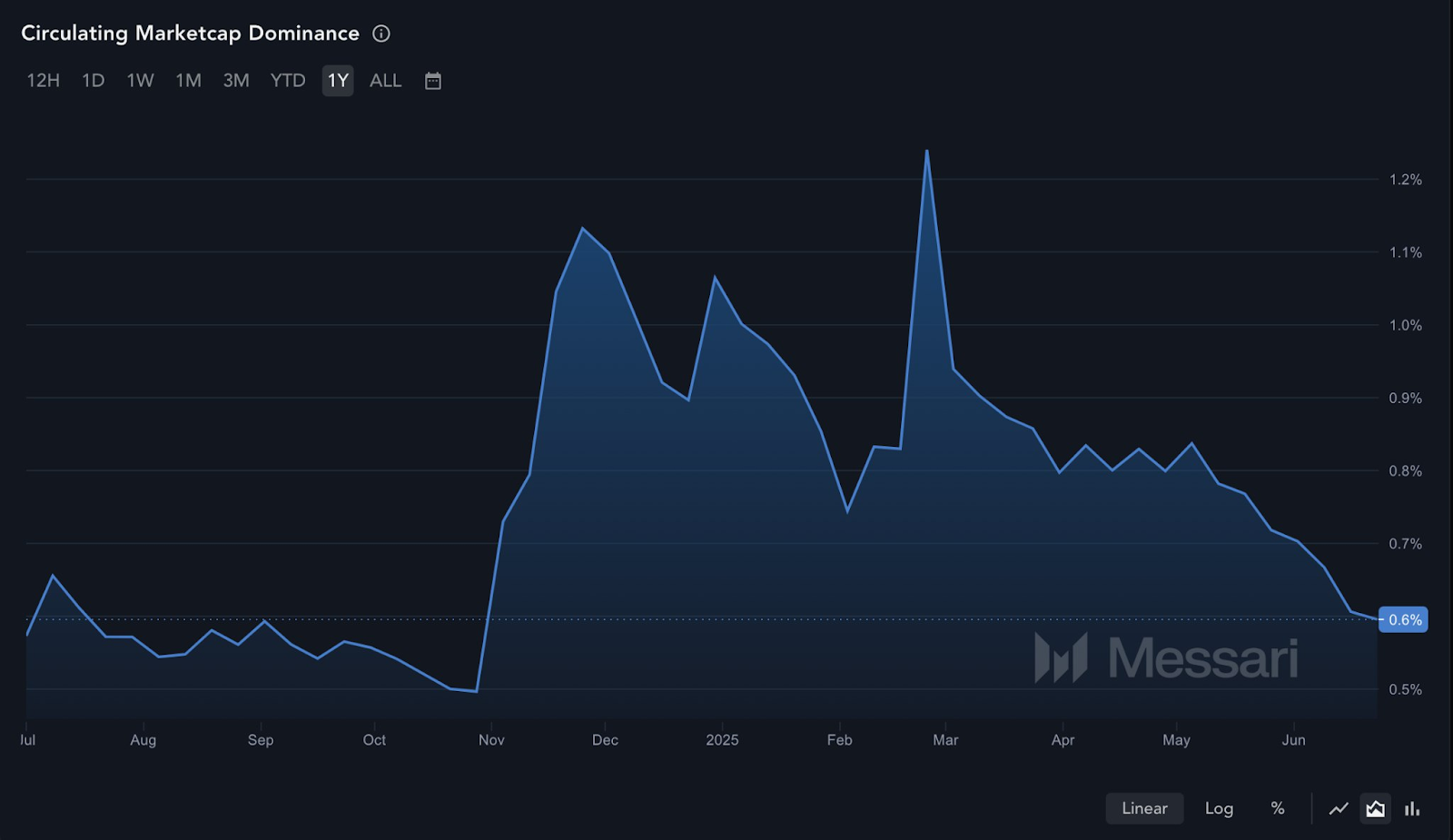1453x840 pixels.
Task: Switch to bar chart view
Action: [1412, 808]
